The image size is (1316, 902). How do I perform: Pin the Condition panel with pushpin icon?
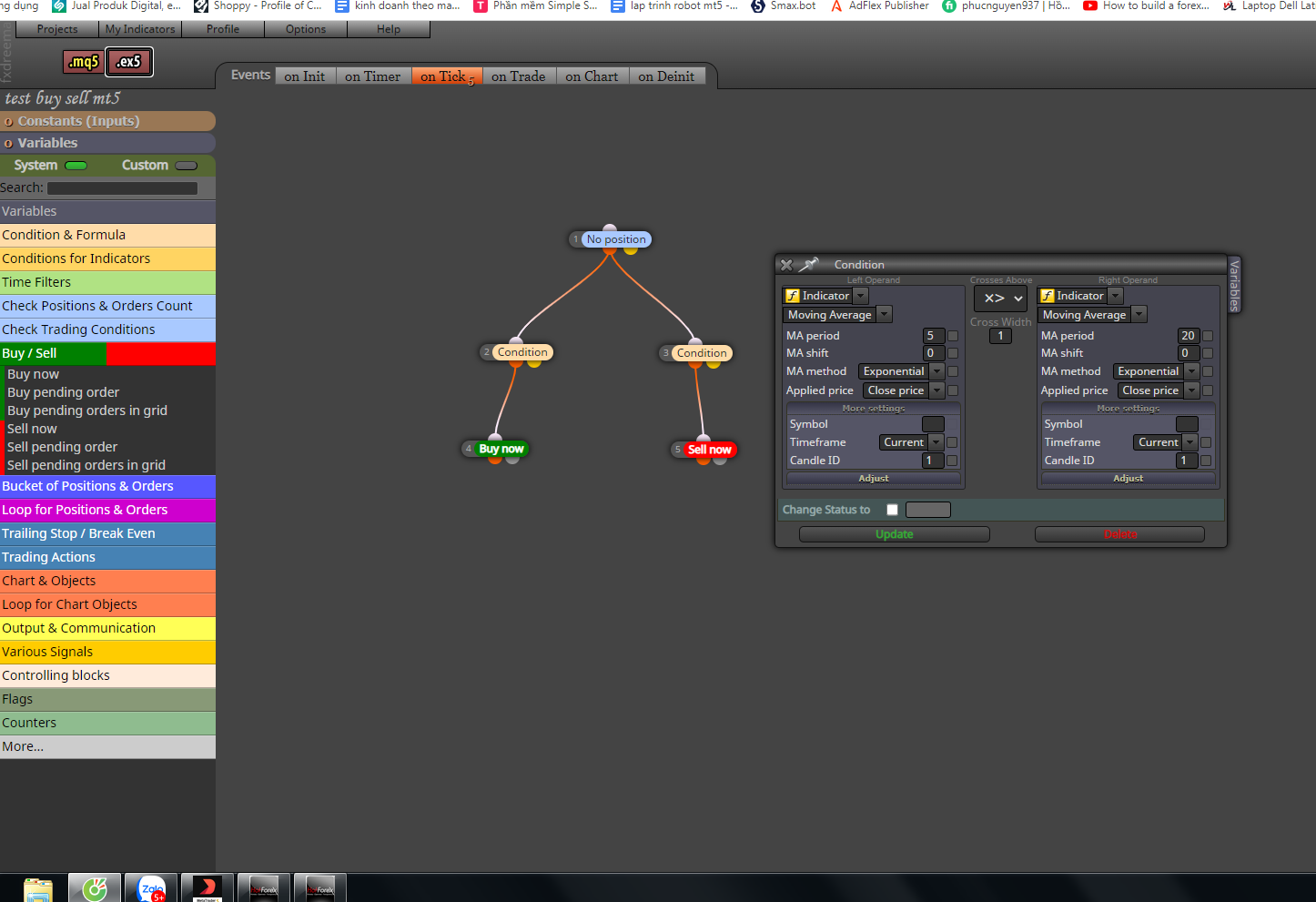(808, 265)
